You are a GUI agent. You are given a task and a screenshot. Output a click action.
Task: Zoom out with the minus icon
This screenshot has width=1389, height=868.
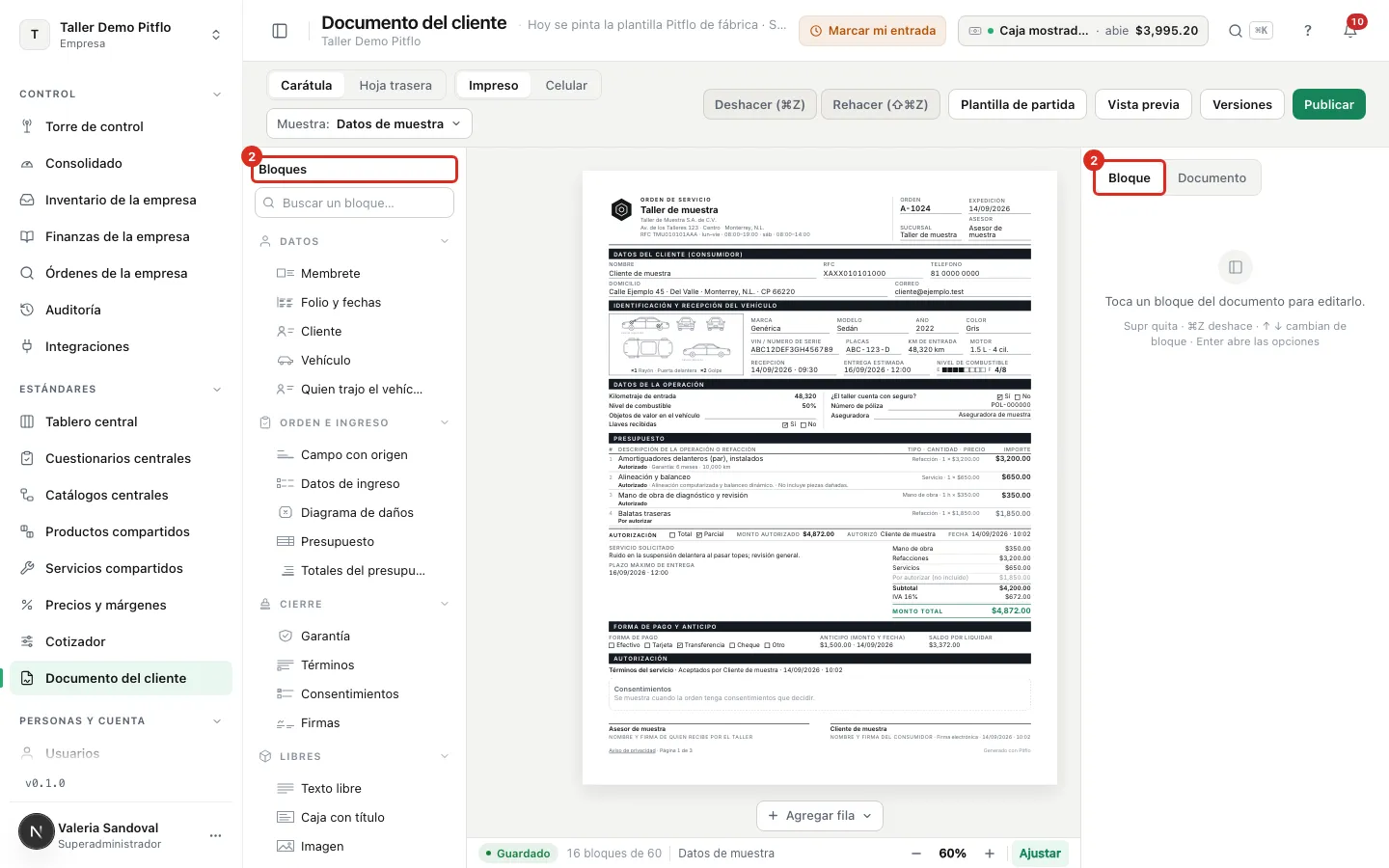(x=916, y=854)
